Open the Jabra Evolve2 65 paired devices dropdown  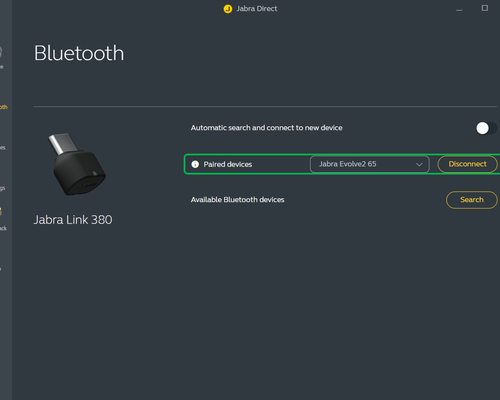click(x=369, y=164)
